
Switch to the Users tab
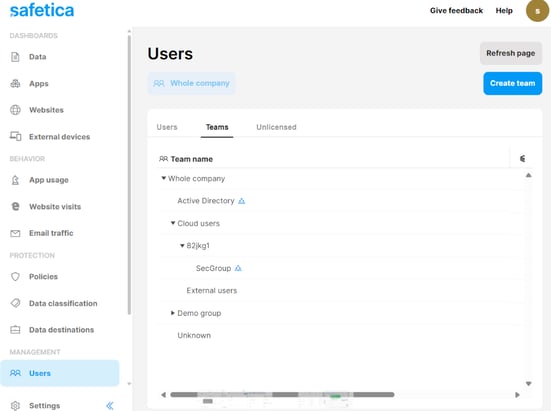(167, 127)
